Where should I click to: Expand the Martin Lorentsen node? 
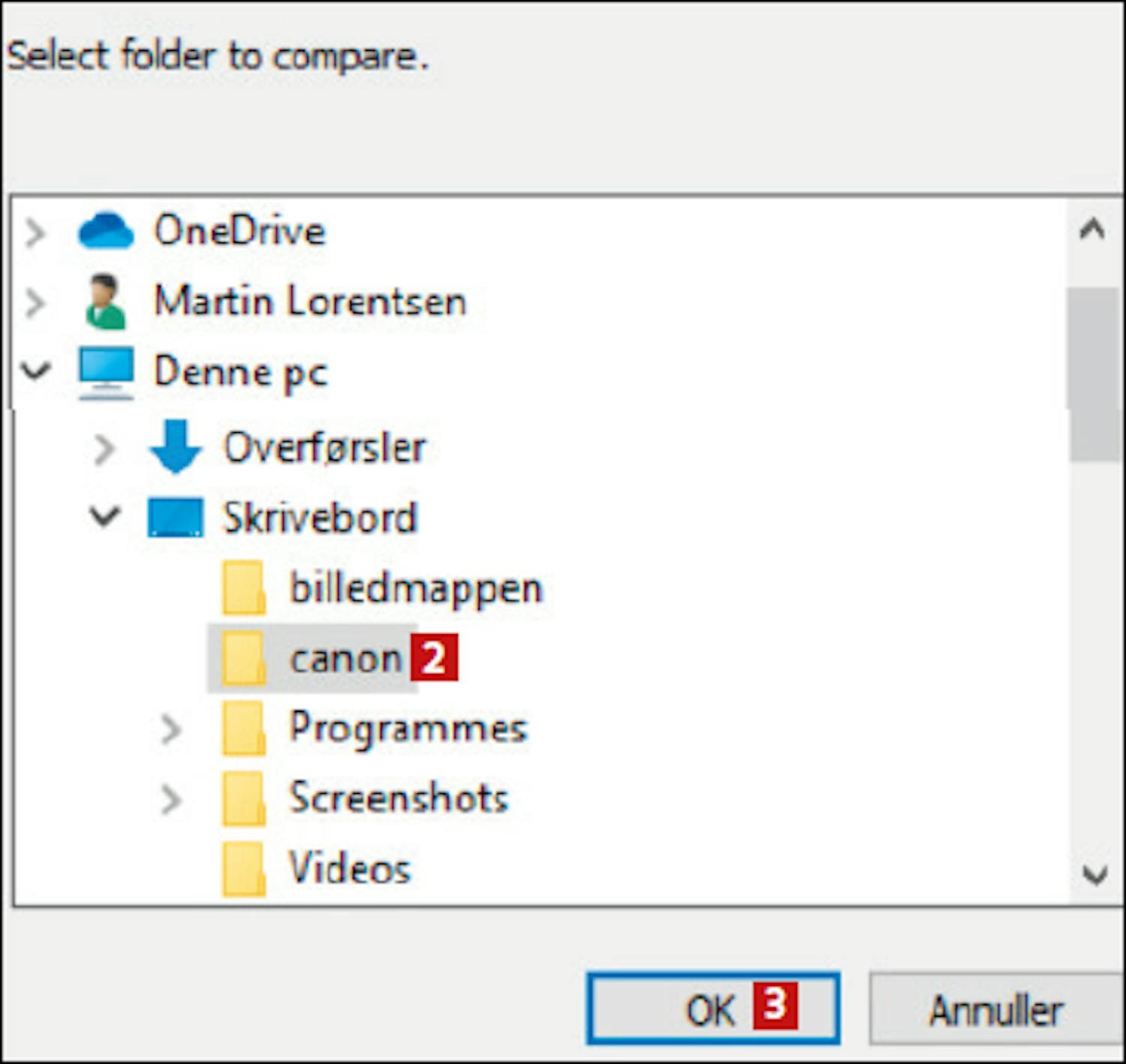(35, 303)
